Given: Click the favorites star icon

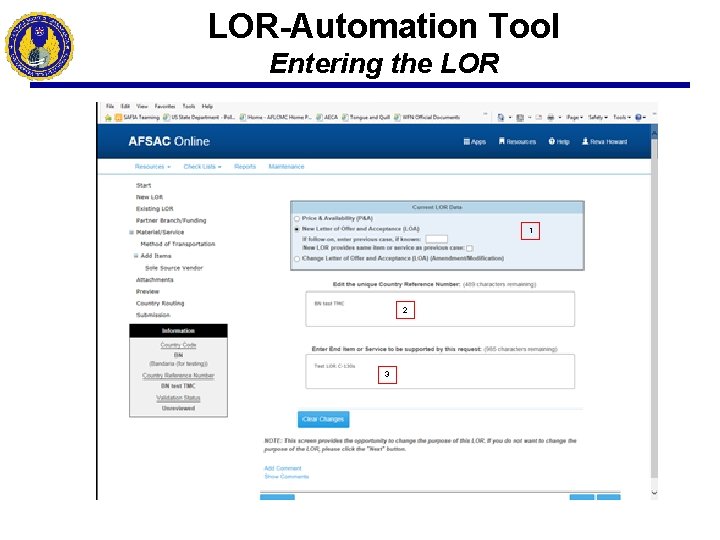Looking at the screenshot, I should (108, 118).
